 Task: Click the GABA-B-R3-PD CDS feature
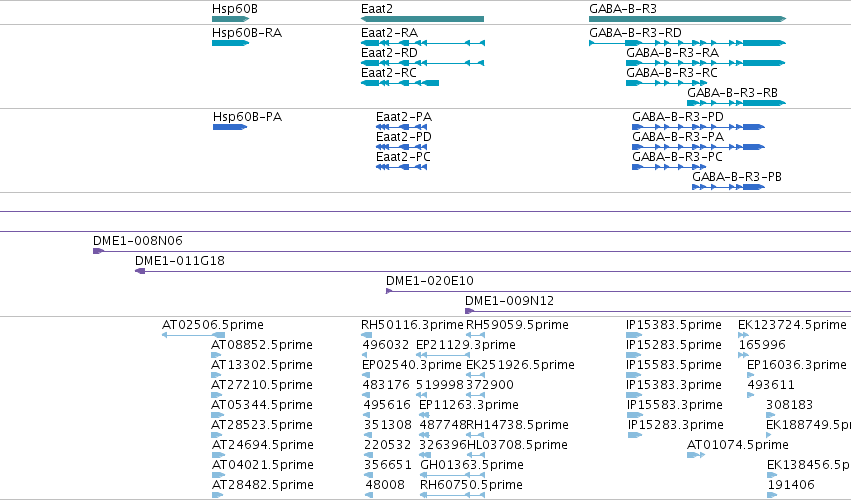(698, 127)
